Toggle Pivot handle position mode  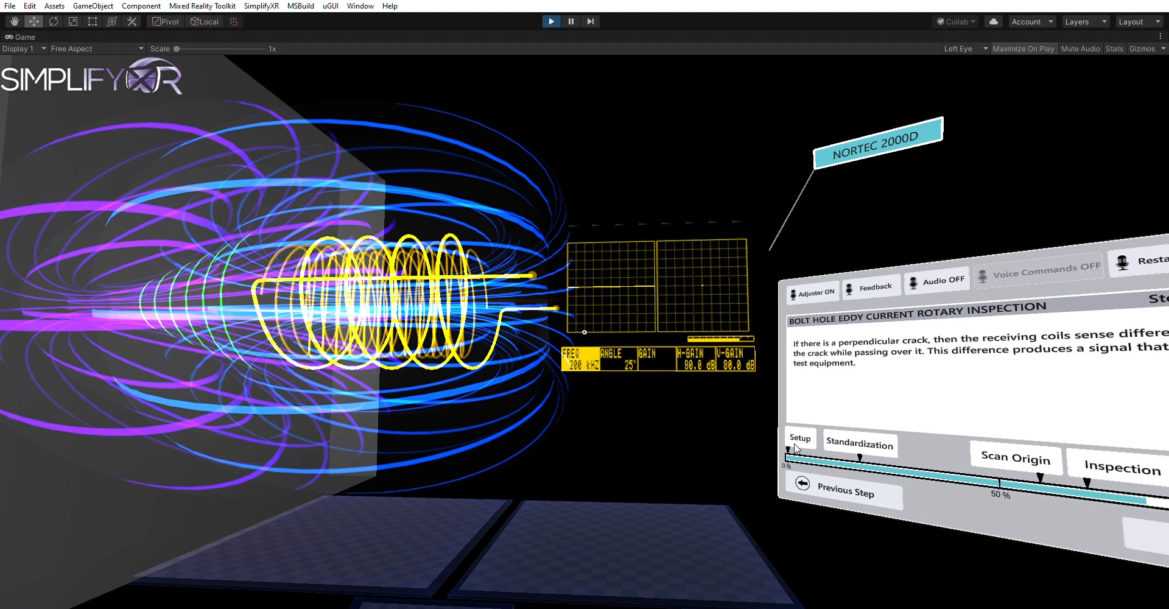166,22
